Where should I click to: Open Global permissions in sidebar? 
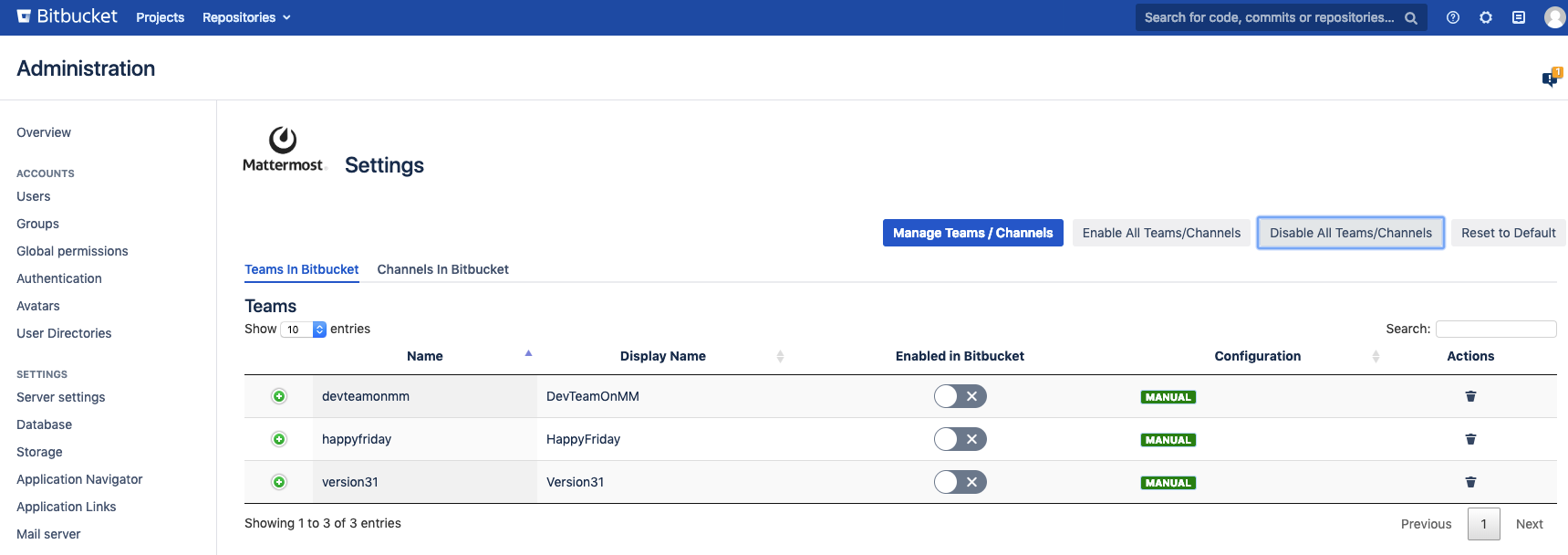point(72,251)
